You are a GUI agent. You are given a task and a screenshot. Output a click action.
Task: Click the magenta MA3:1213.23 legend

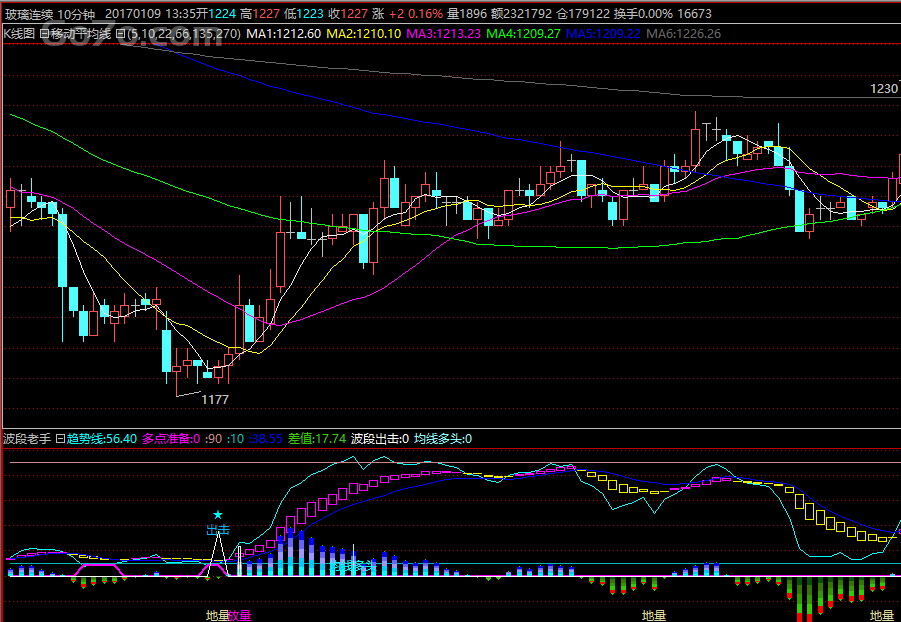tap(444, 34)
